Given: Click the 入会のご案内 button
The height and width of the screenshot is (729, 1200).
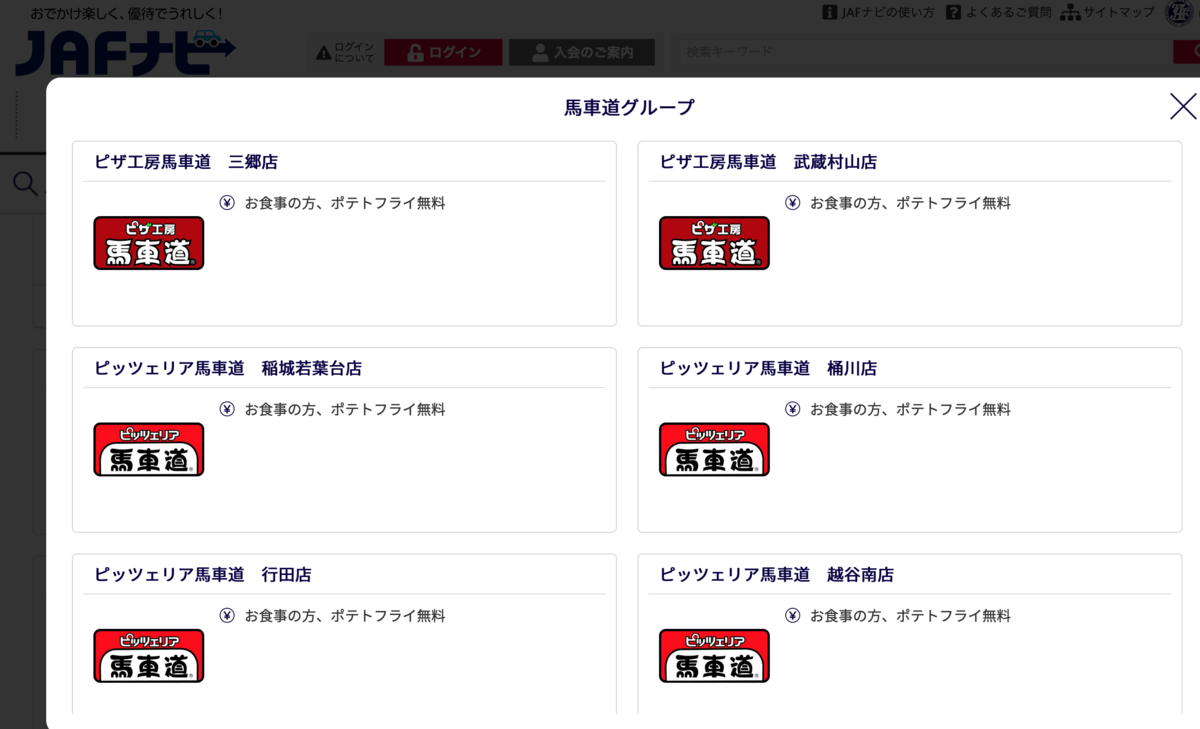Looking at the screenshot, I should pos(582,53).
